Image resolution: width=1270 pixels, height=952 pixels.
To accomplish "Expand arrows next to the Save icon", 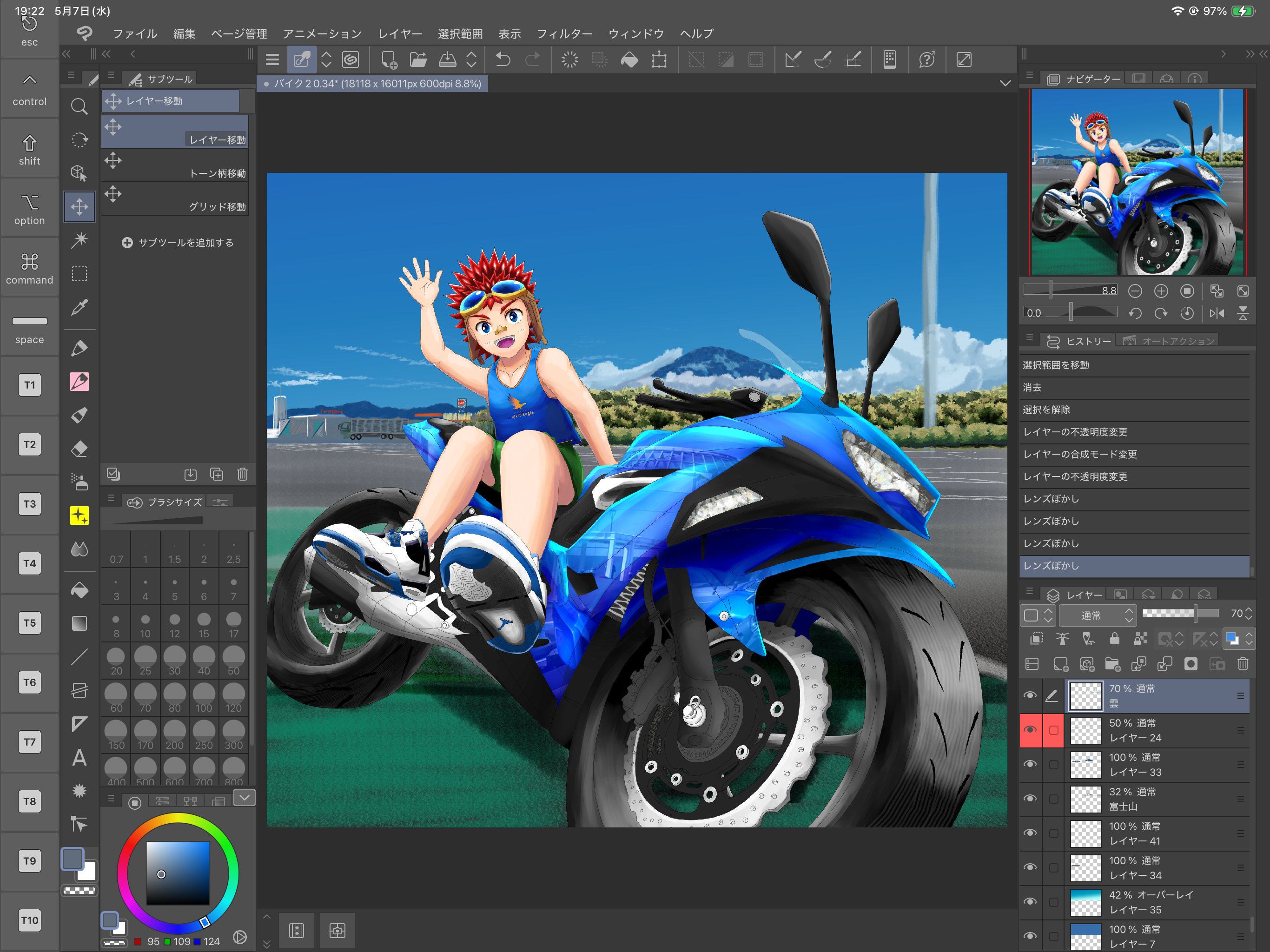I will pyautogui.click(x=471, y=59).
